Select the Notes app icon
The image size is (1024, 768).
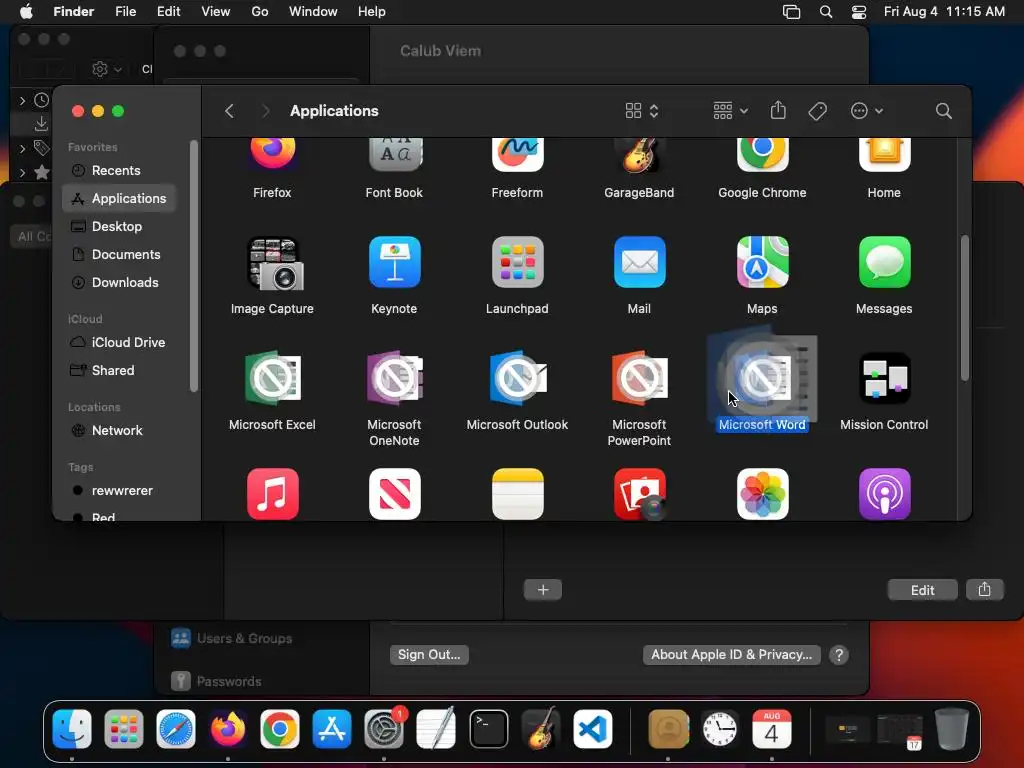(517, 494)
